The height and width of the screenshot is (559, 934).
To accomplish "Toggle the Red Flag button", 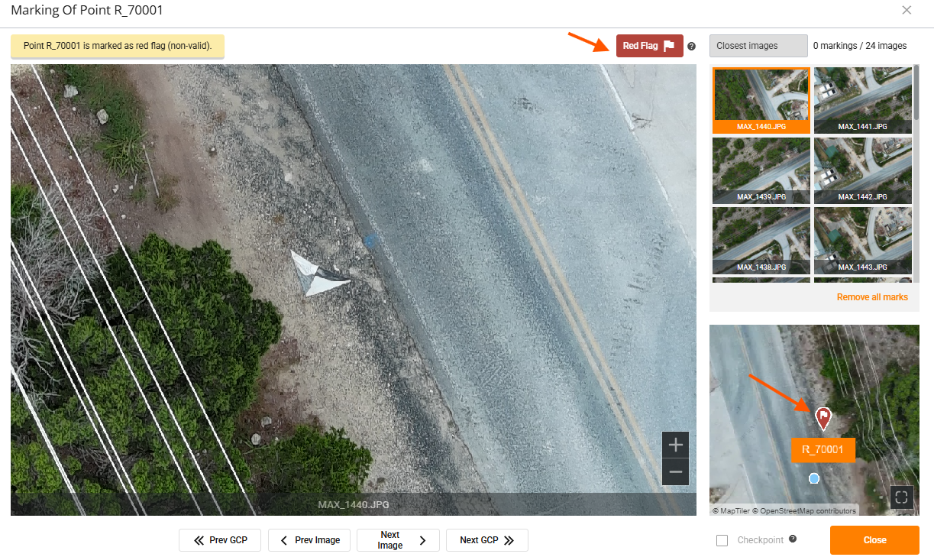I will tap(649, 46).
